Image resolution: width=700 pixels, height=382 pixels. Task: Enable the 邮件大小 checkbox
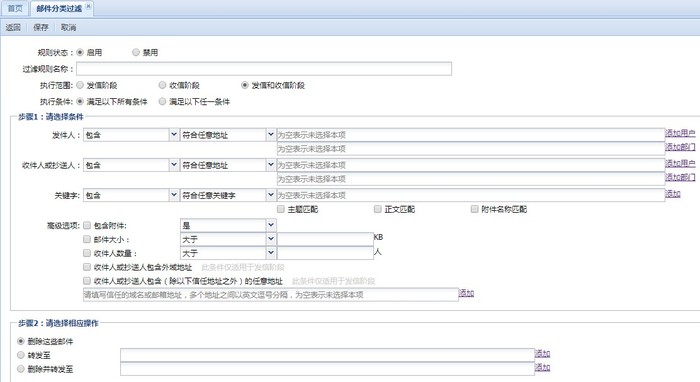pyautogui.click(x=87, y=239)
